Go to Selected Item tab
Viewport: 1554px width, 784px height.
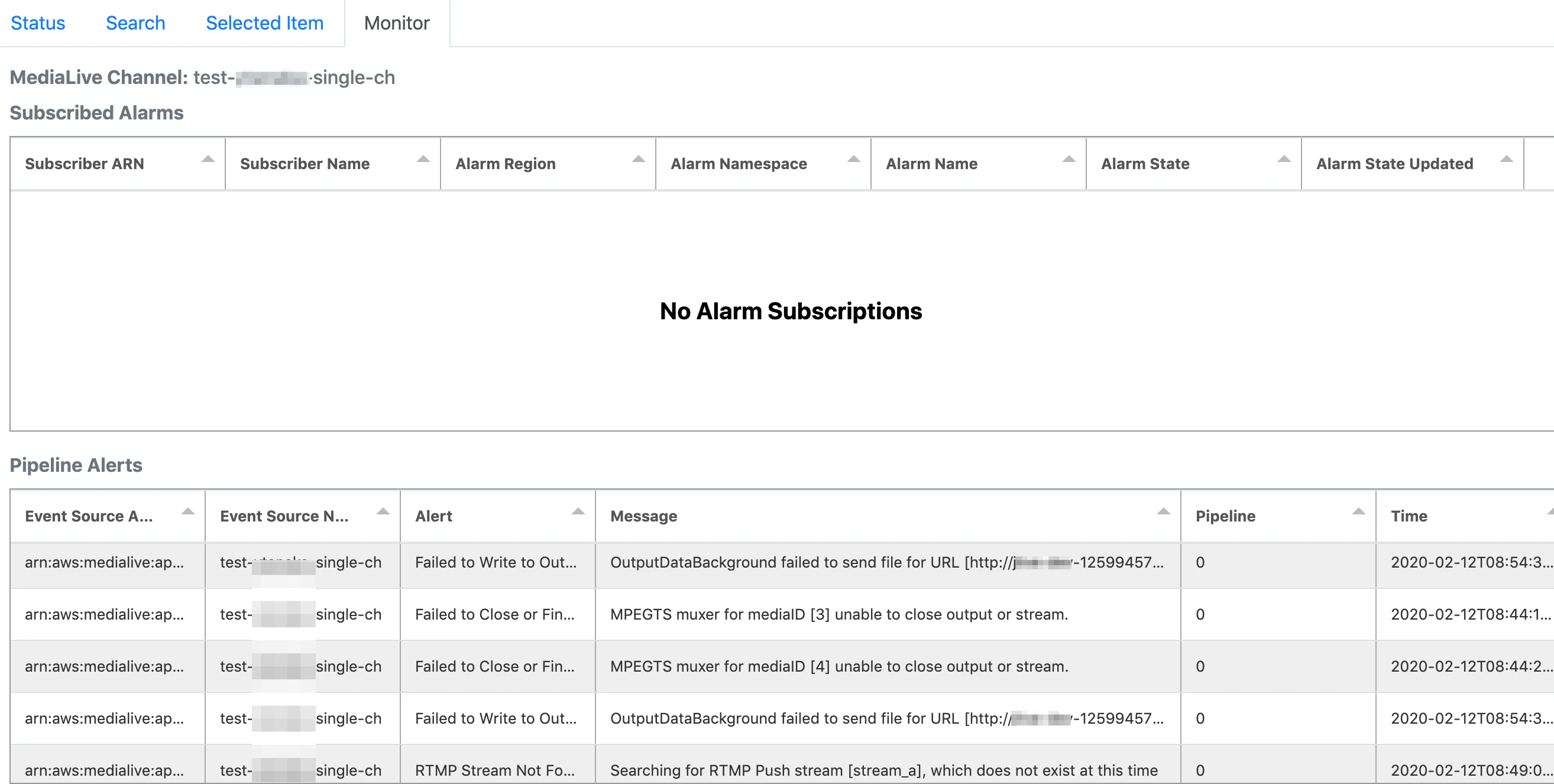pos(264,23)
